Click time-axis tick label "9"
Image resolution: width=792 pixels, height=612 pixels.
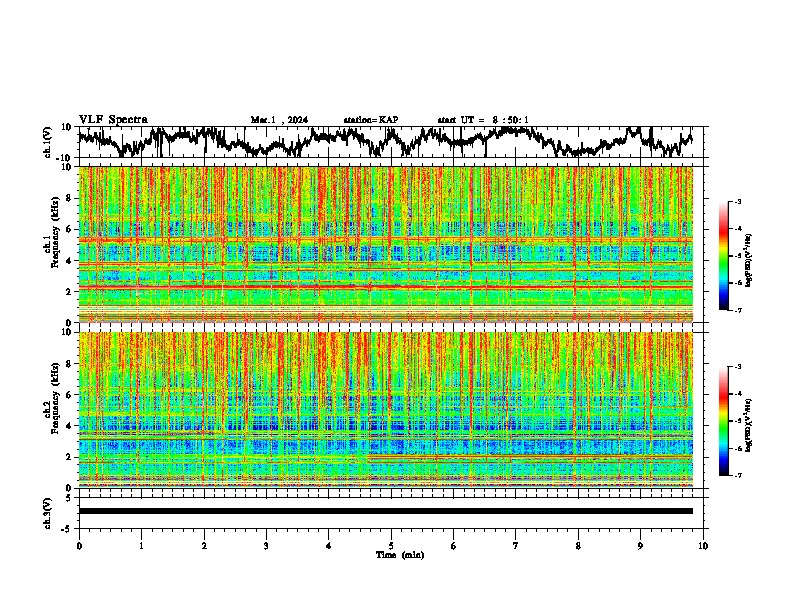pyautogui.click(x=640, y=546)
